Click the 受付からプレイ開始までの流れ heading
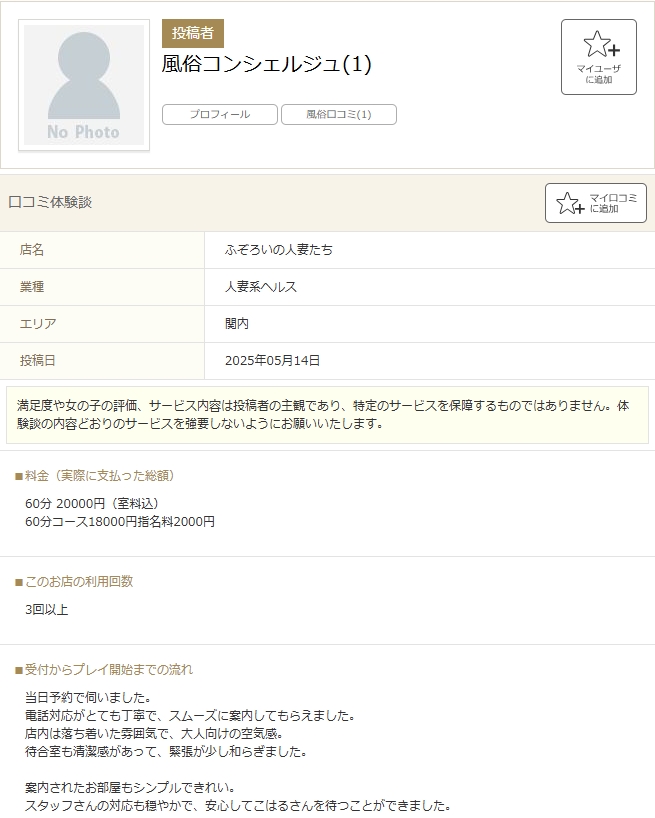 pos(104,670)
